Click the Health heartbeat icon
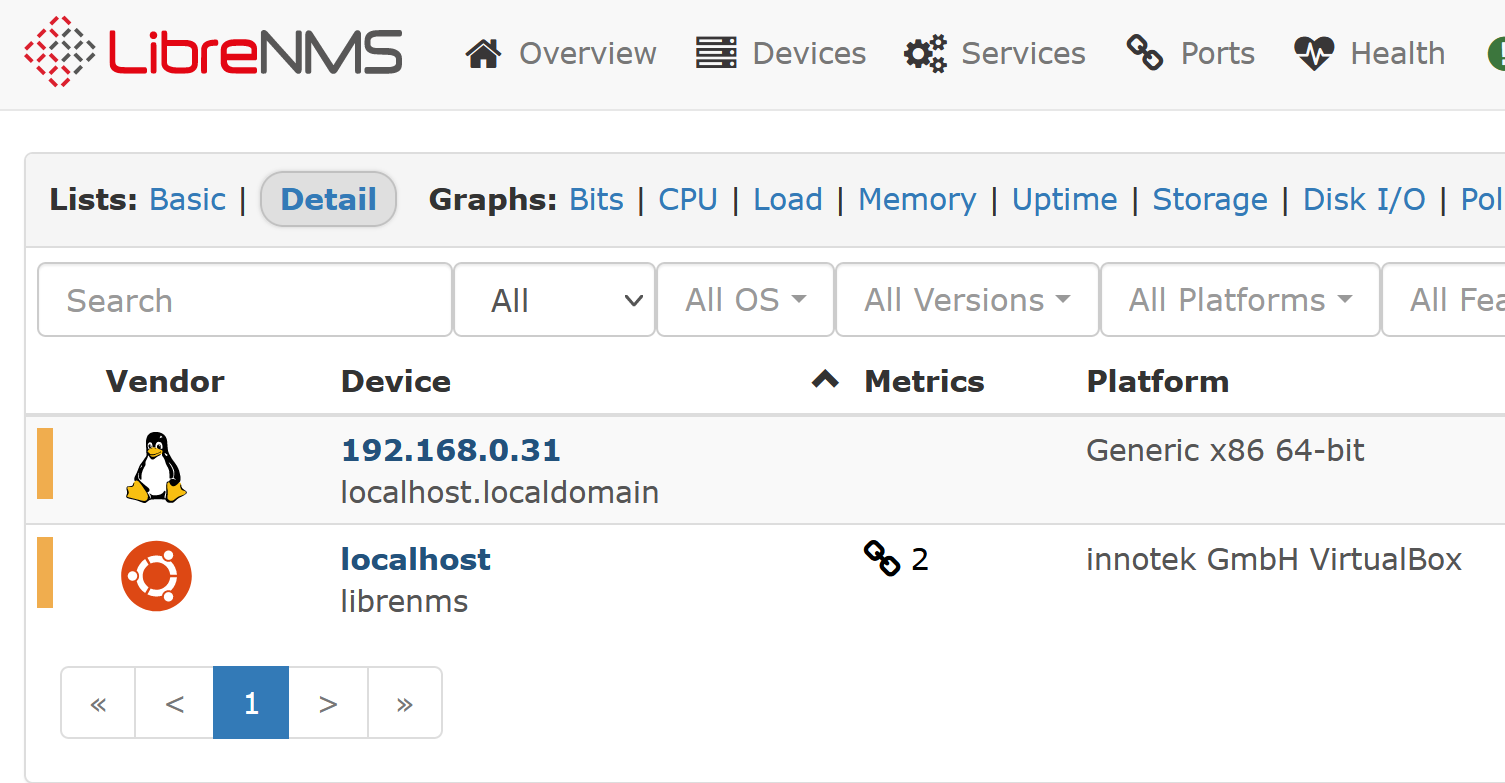The width and height of the screenshot is (1505, 783). pyautogui.click(x=1314, y=53)
